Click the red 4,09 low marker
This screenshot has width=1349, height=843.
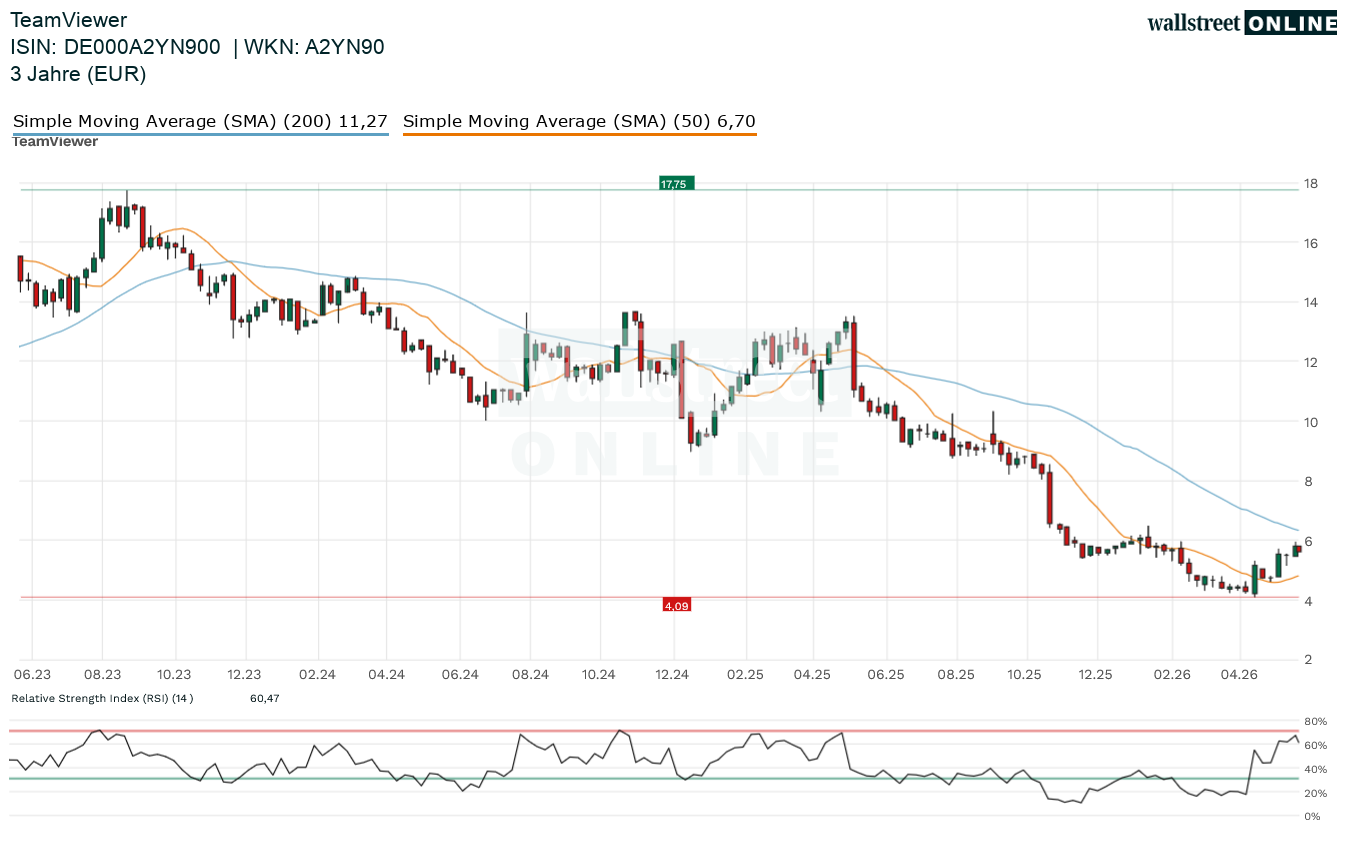[x=677, y=605]
